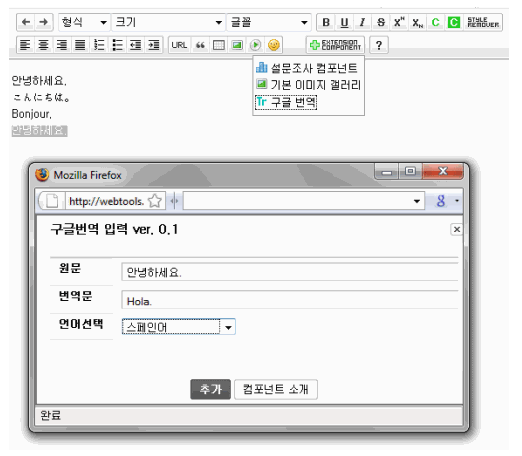
Task: Click the Style Remover button
Action: 483,22
